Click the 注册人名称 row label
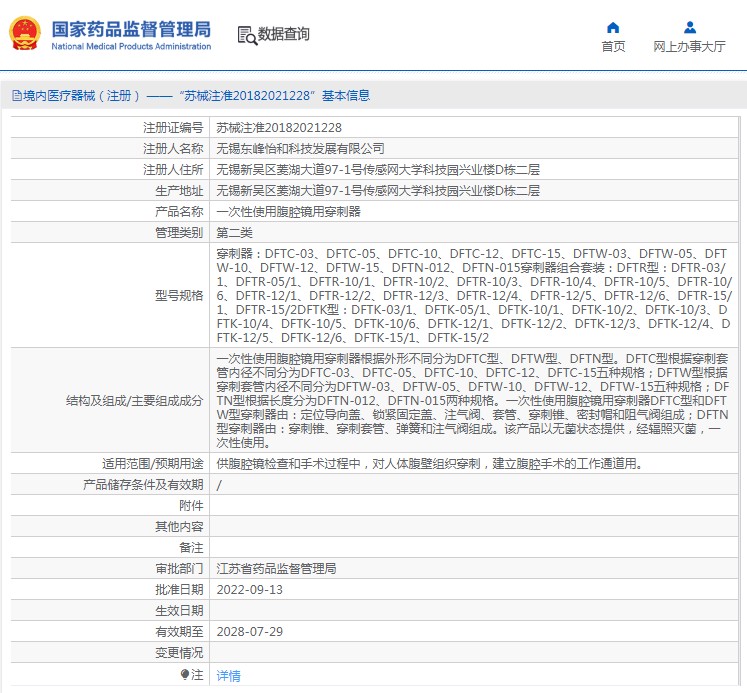 (x=173, y=149)
